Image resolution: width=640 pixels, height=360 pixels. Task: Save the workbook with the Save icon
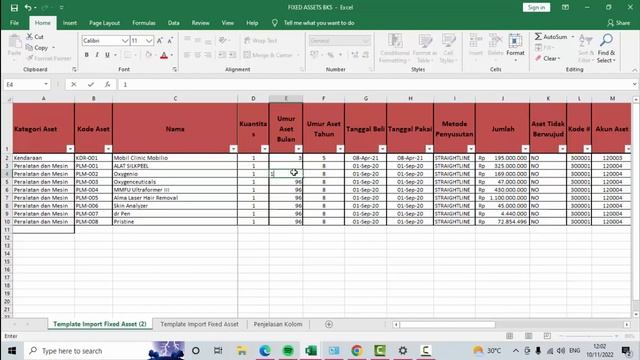pos(14,8)
